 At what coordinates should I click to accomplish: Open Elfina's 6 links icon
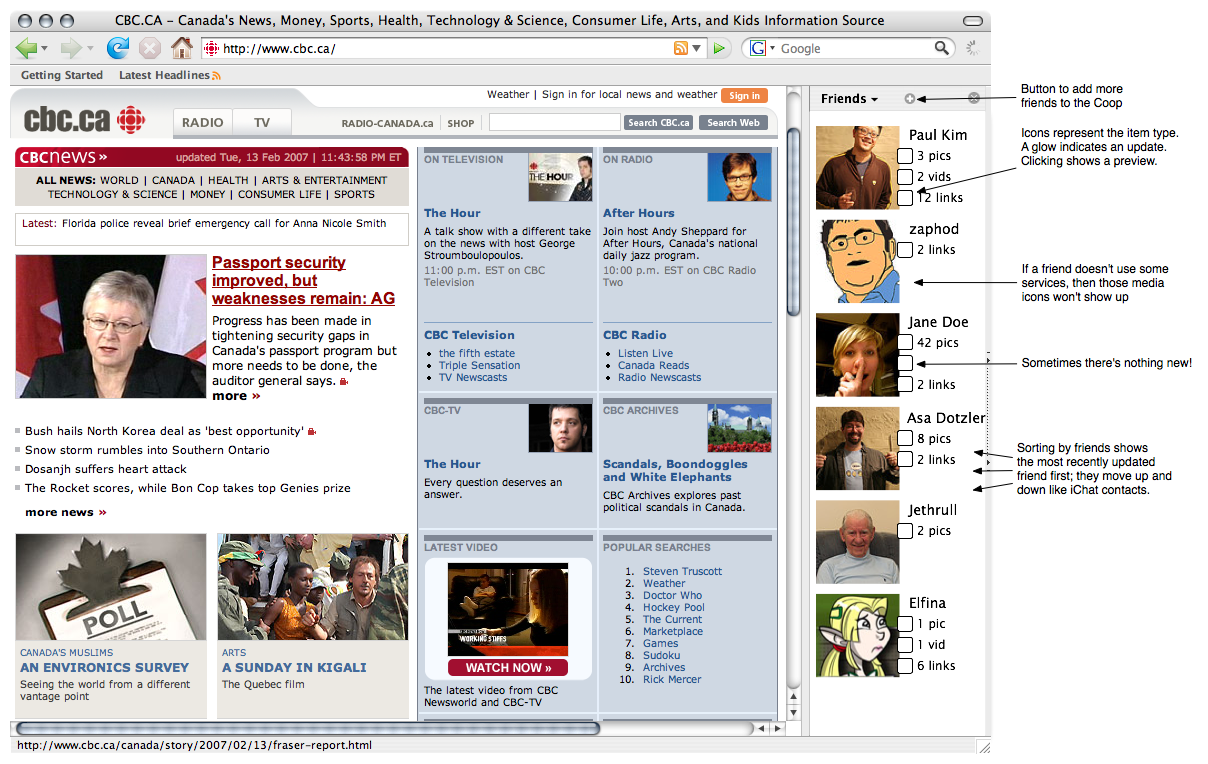(x=905, y=666)
